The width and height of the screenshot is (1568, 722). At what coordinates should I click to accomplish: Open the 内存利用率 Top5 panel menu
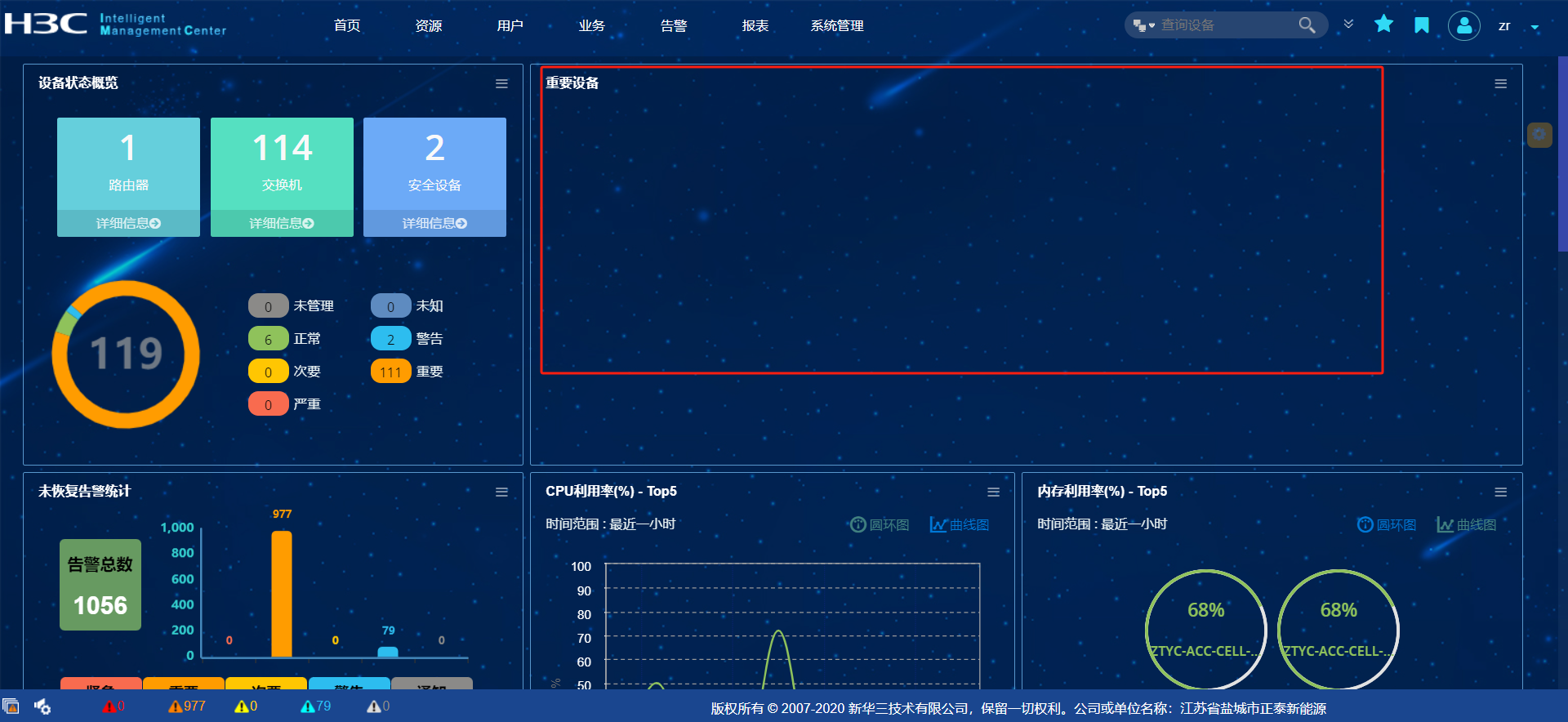click(1500, 492)
